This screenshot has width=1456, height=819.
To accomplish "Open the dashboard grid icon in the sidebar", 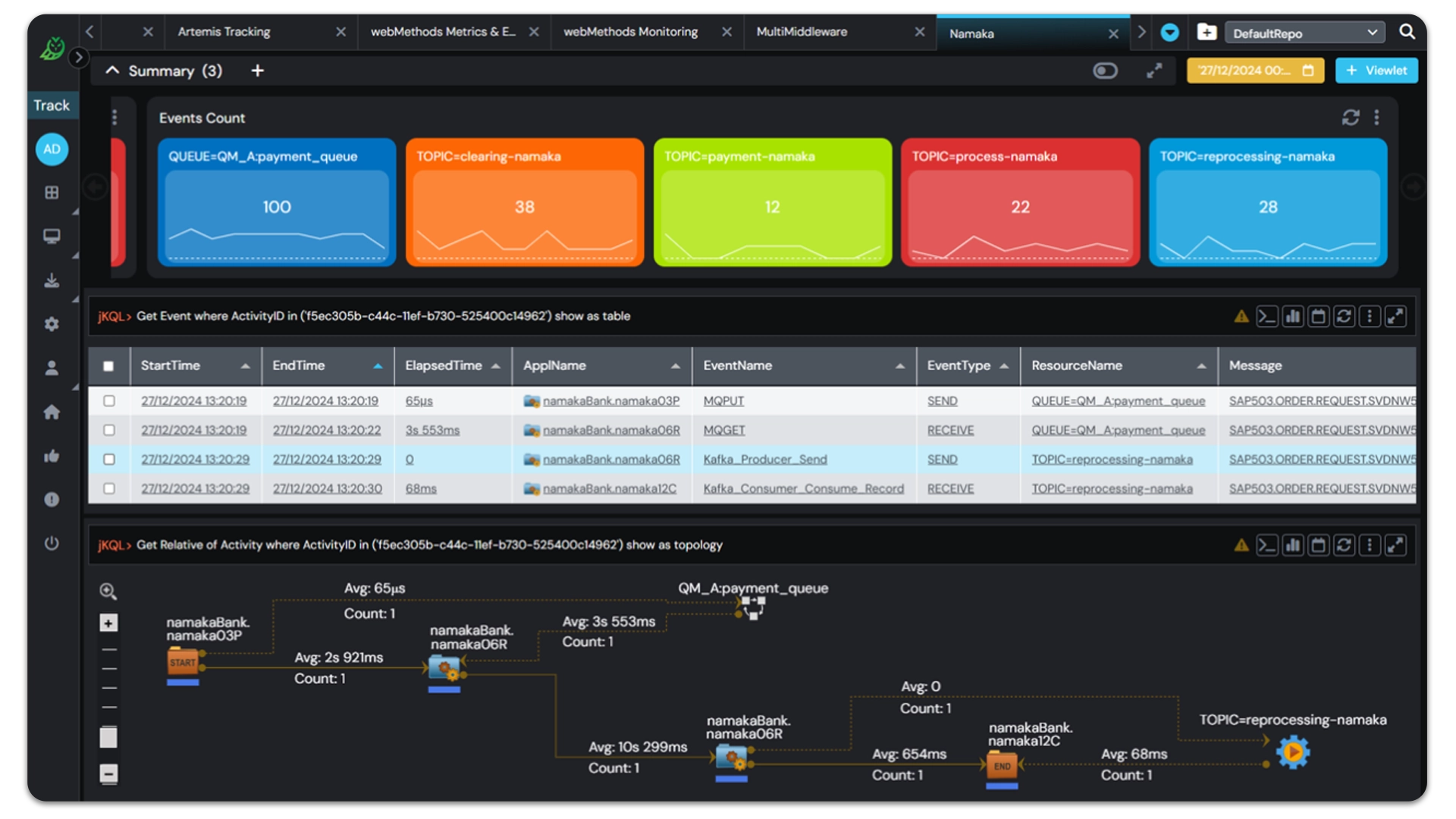I will pyautogui.click(x=52, y=193).
